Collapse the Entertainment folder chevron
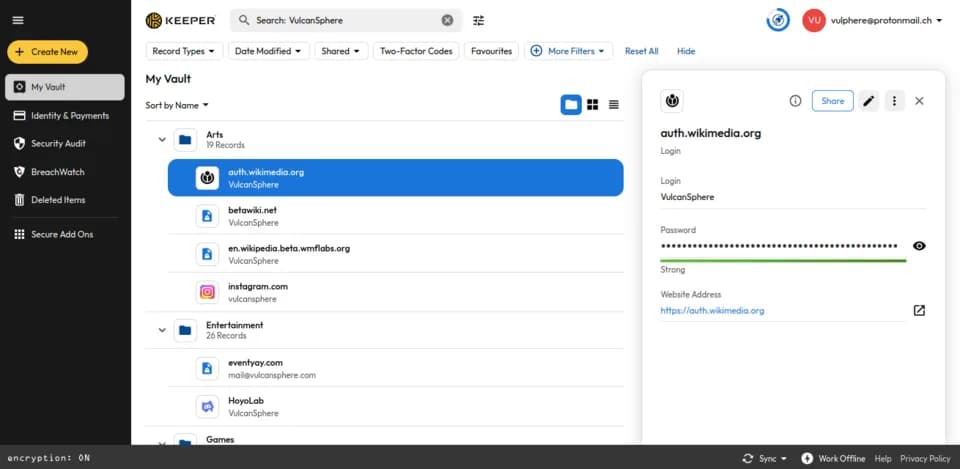The width and height of the screenshot is (960, 469). tap(162, 330)
